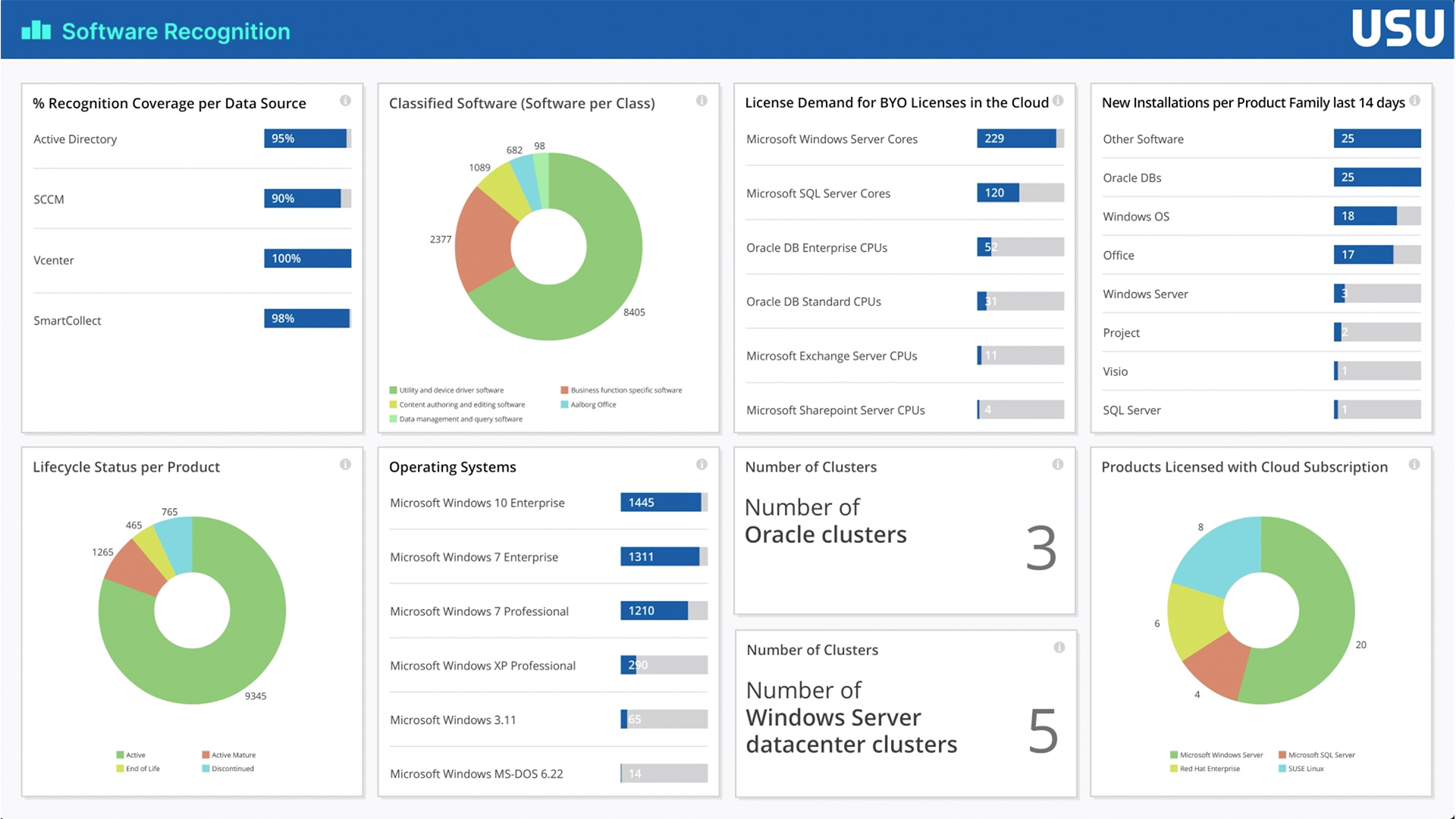Screen dimensions: 1456x819
Task: Click the Software Recognition dashboard title
Action: [176, 31]
